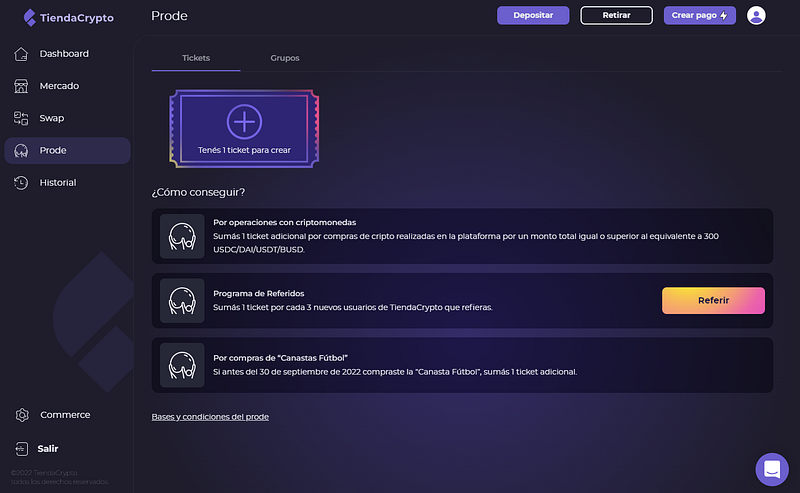Click the Referir button
This screenshot has width=800, height=493.
coord(713,301)
